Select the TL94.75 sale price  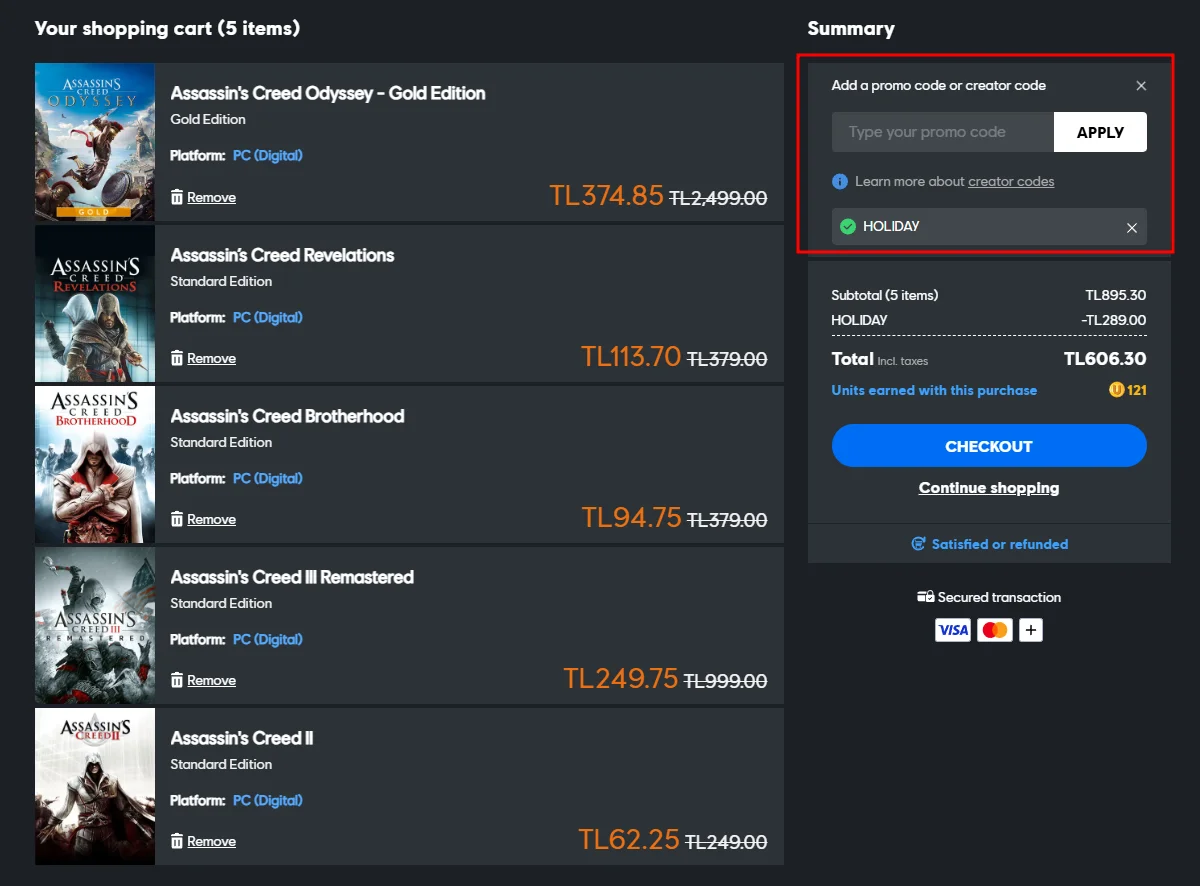coord(632,518)
